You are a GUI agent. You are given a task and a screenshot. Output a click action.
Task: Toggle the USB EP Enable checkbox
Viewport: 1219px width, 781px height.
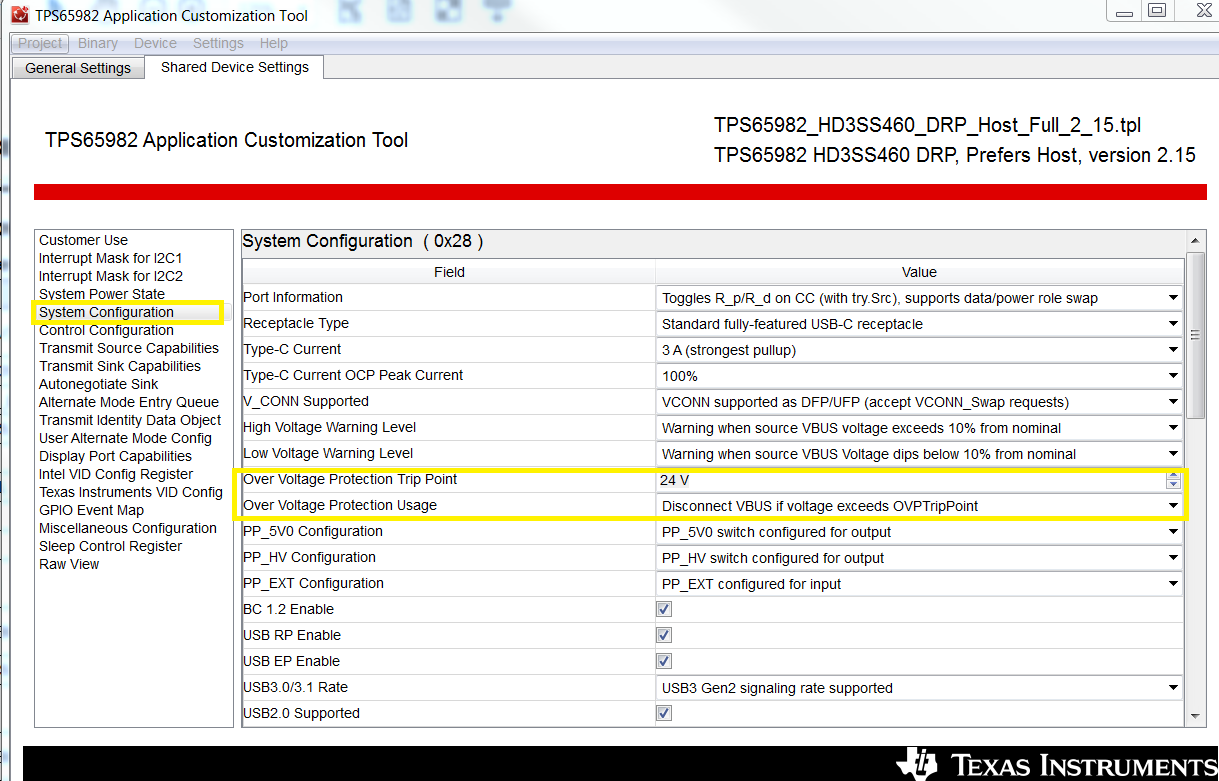click(664, 661)
